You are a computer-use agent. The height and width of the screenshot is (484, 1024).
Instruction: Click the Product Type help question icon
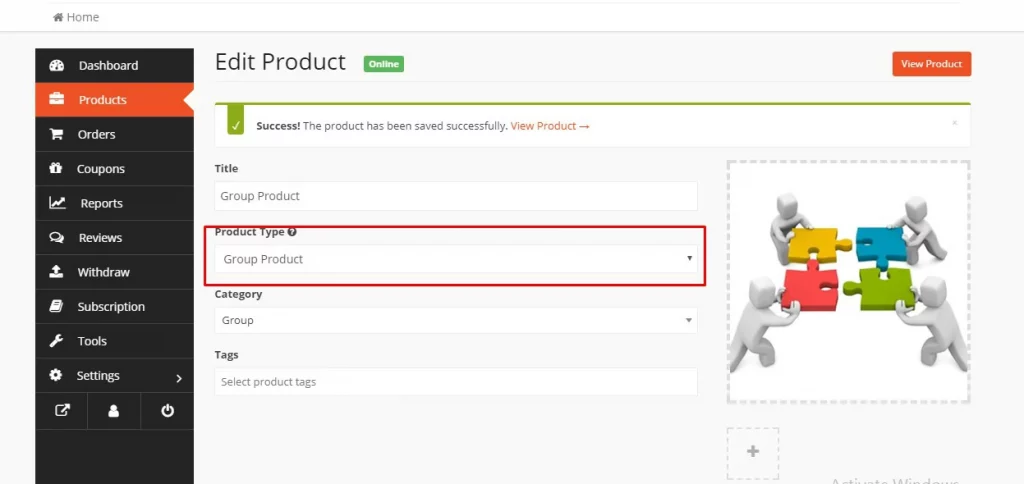click(292, 232)
